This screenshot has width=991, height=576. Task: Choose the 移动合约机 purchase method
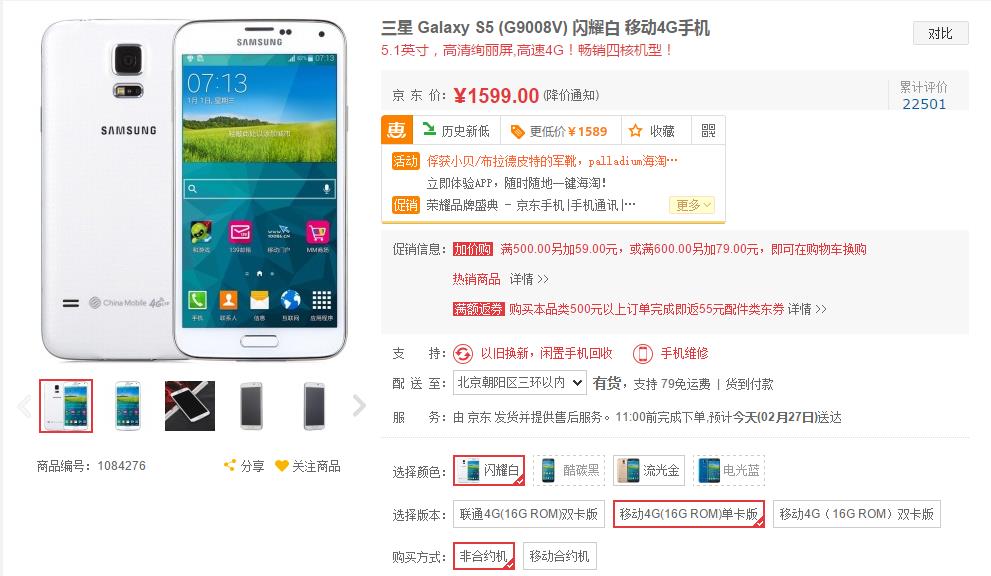coord(559,556)
